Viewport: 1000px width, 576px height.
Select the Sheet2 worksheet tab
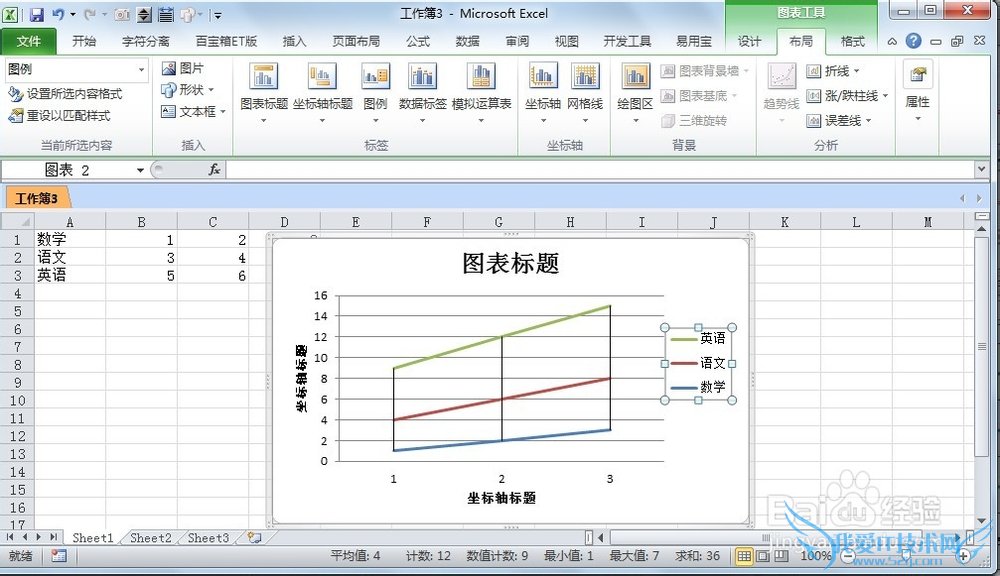pyautogui.click(x=151, y=538)
